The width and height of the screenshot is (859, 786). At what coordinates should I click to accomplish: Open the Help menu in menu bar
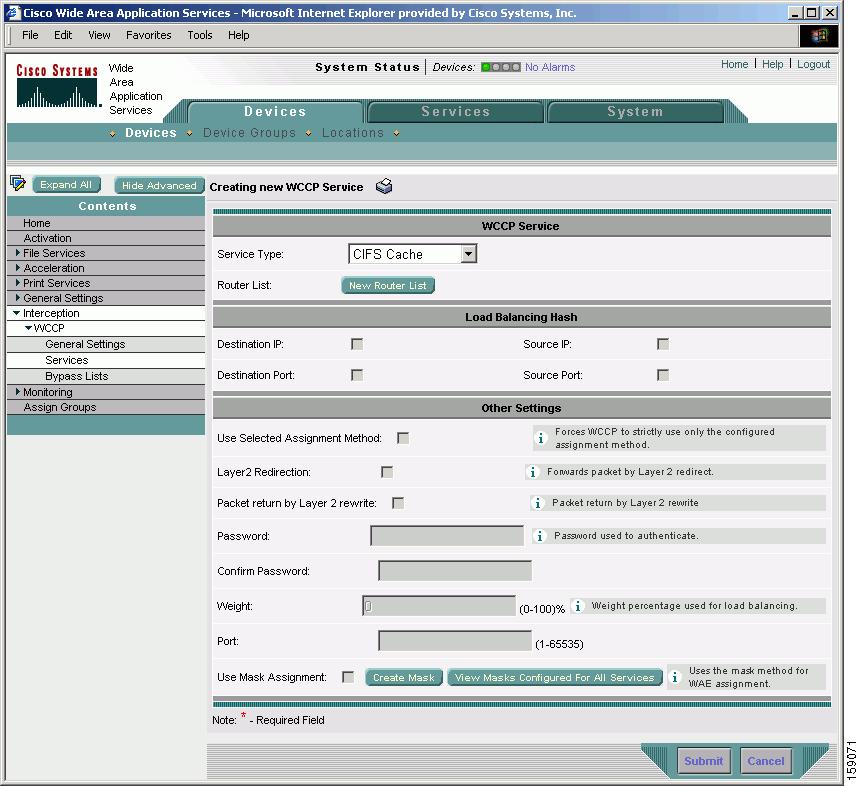[239, 35]
